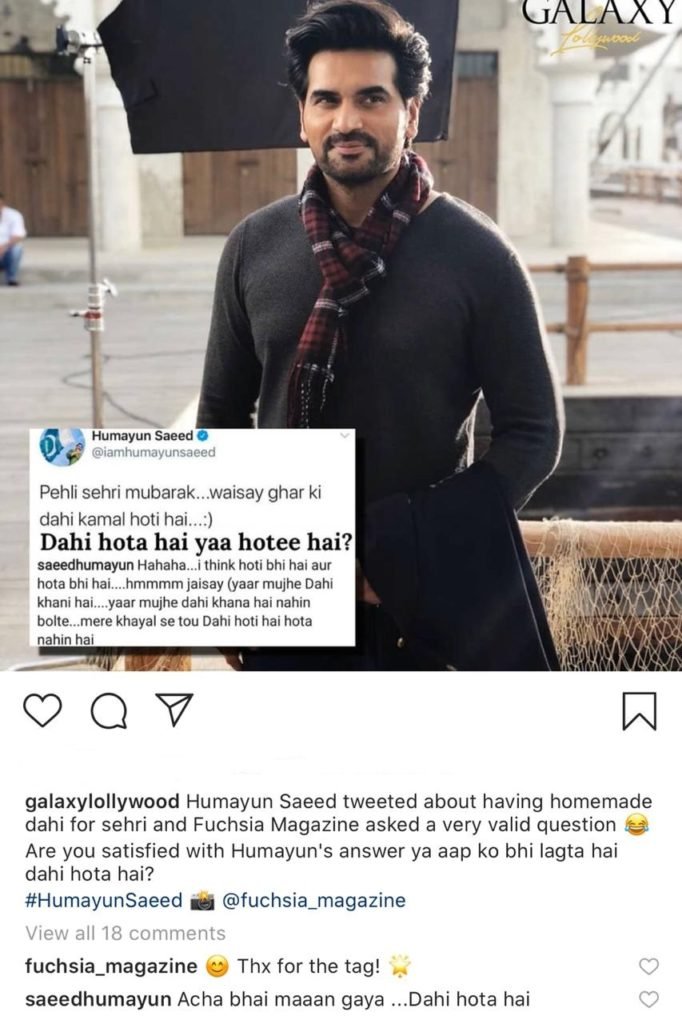682x1024 pixels.
Task: Tap the embedded tweet dropdown chevron
Action: click(x=345, y=436)
